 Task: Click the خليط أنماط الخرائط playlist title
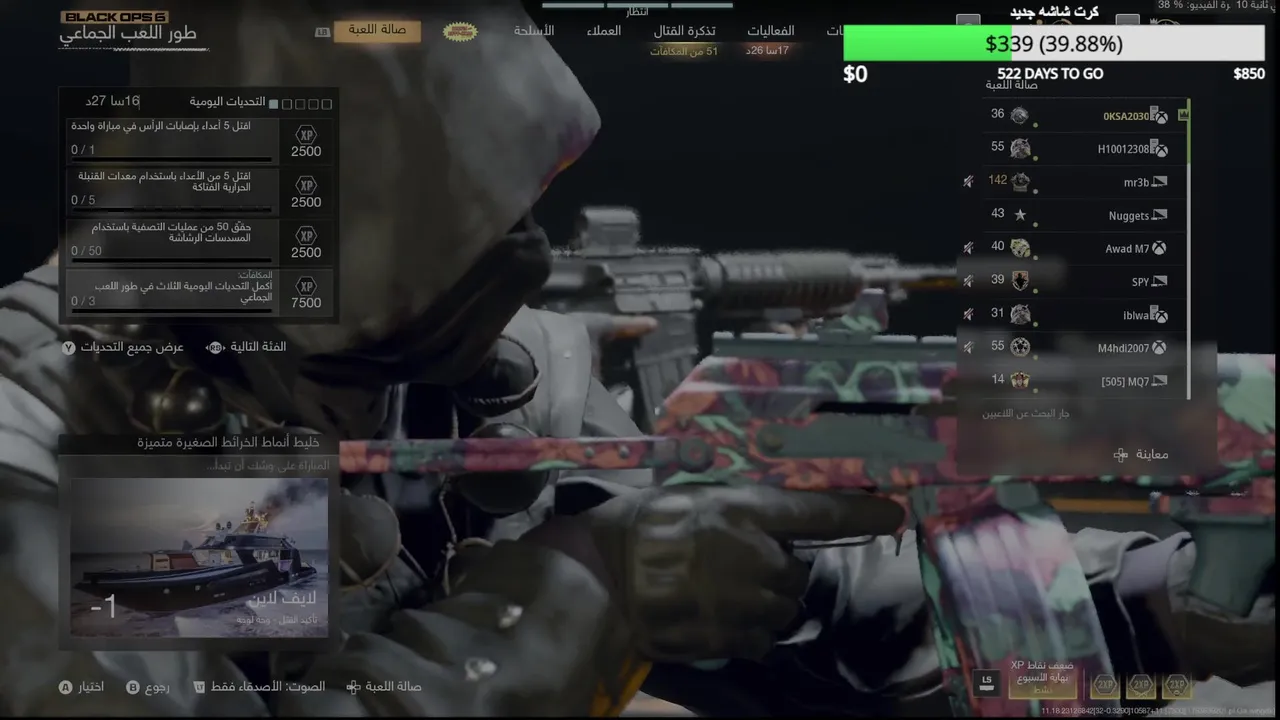point(228,442)
